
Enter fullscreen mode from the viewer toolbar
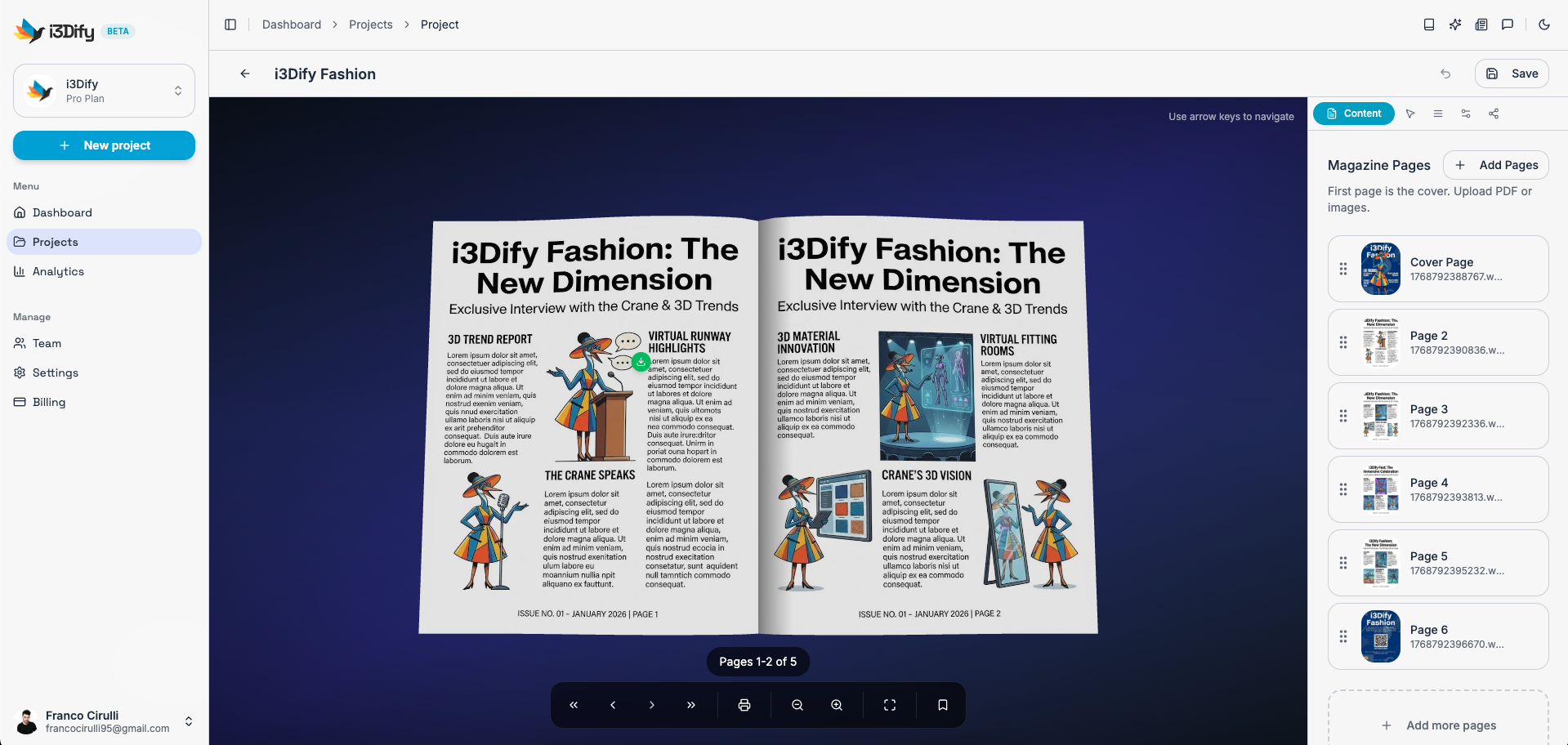coord(889,704)
